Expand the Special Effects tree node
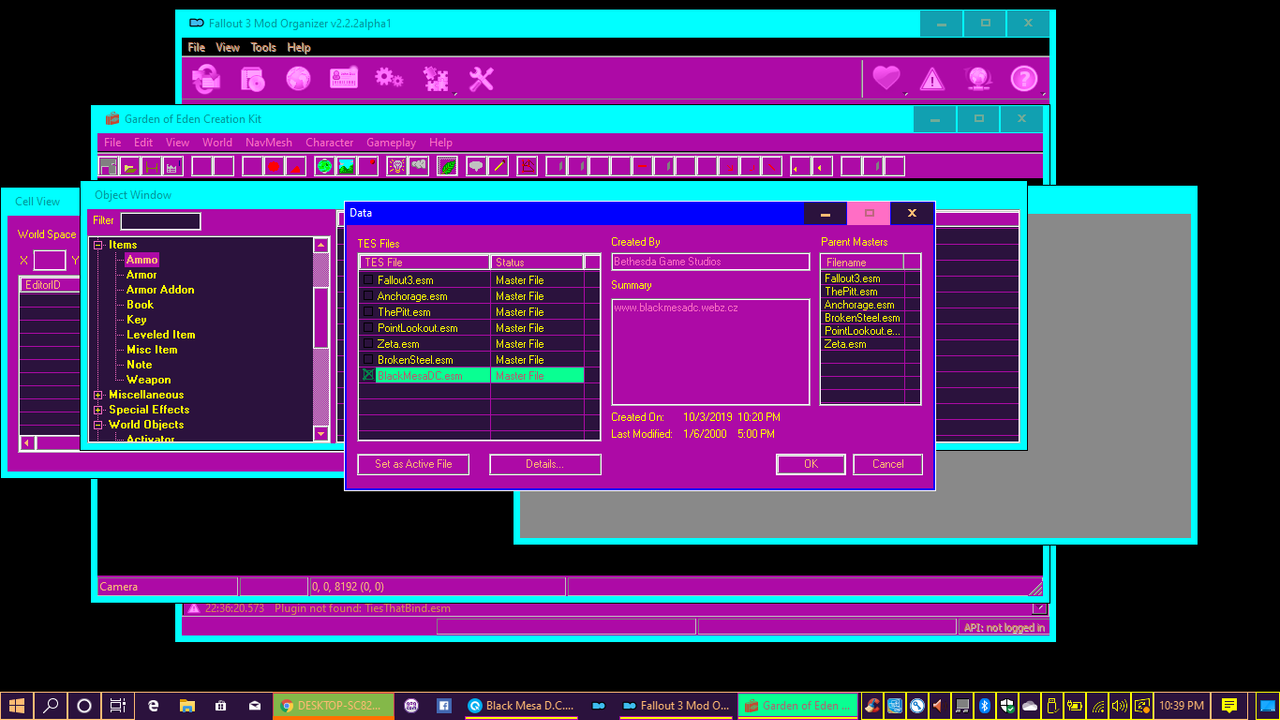 [x=99, y=410]
